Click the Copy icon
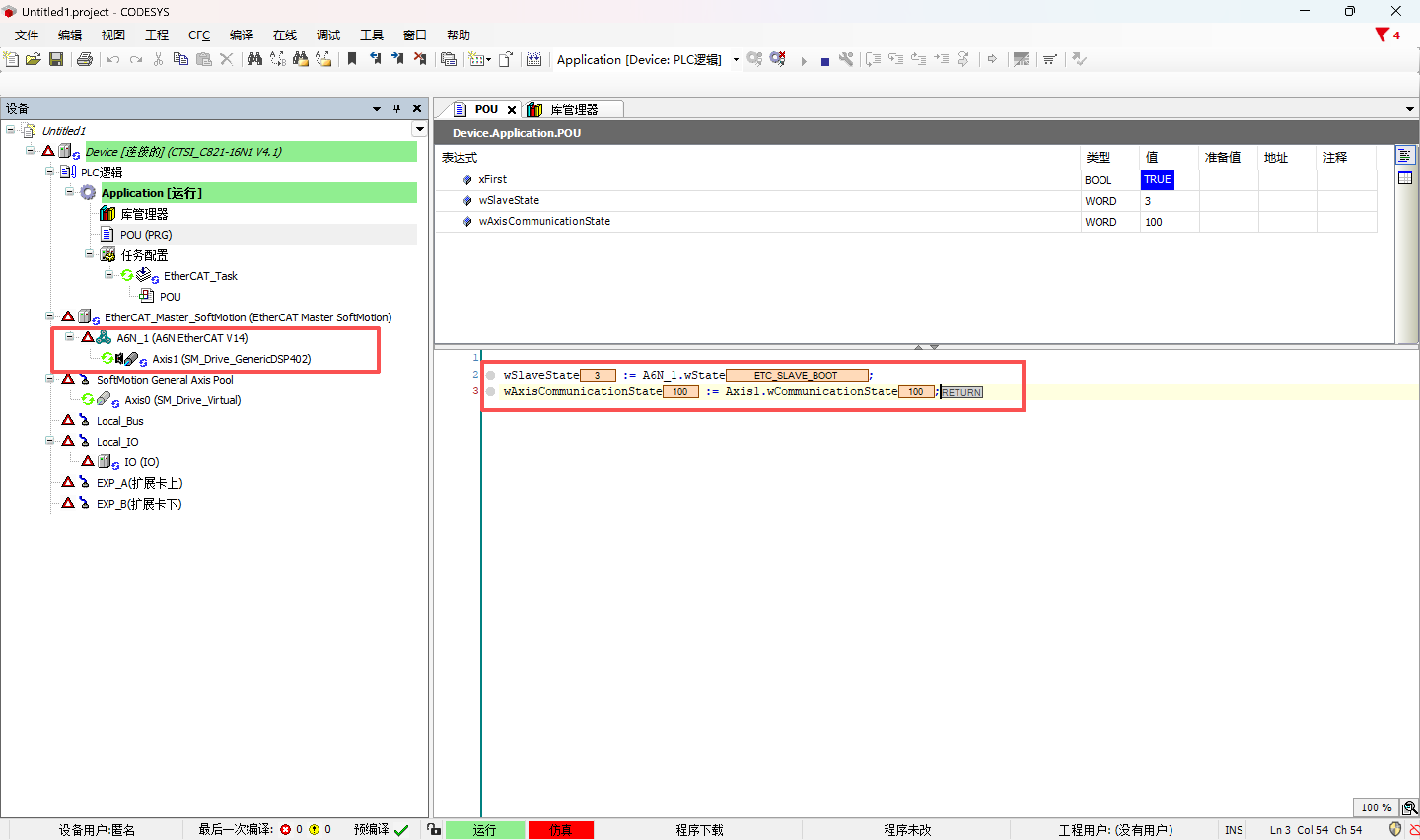Image resolution: width=1420 pixels, height=840 pixels. (180, 60)
